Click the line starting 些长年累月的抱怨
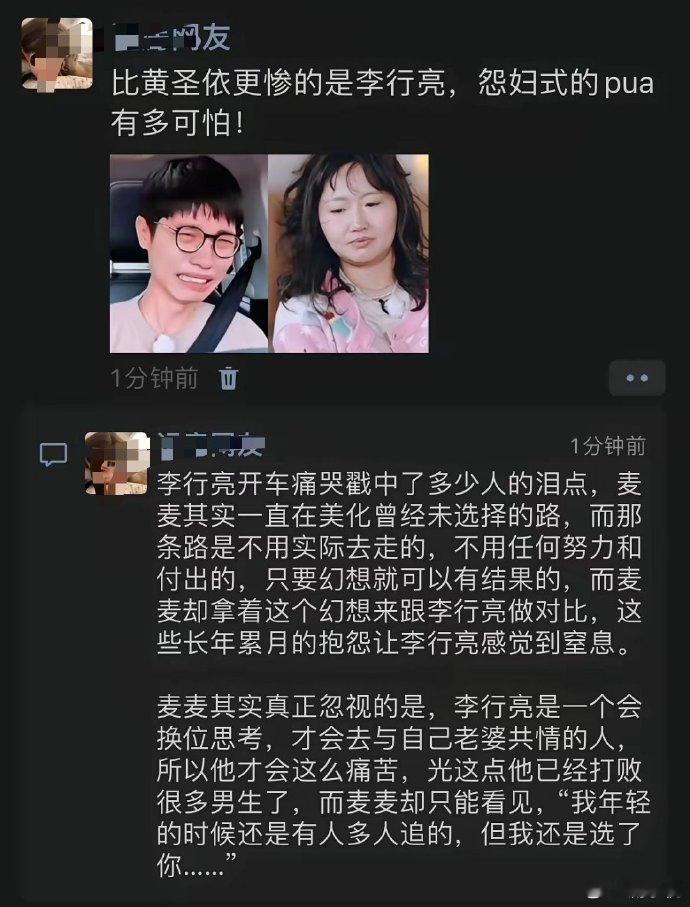Image resolution: width=690 pixels, height=907 pixels. pyautogui.click(x=394, y=643)
